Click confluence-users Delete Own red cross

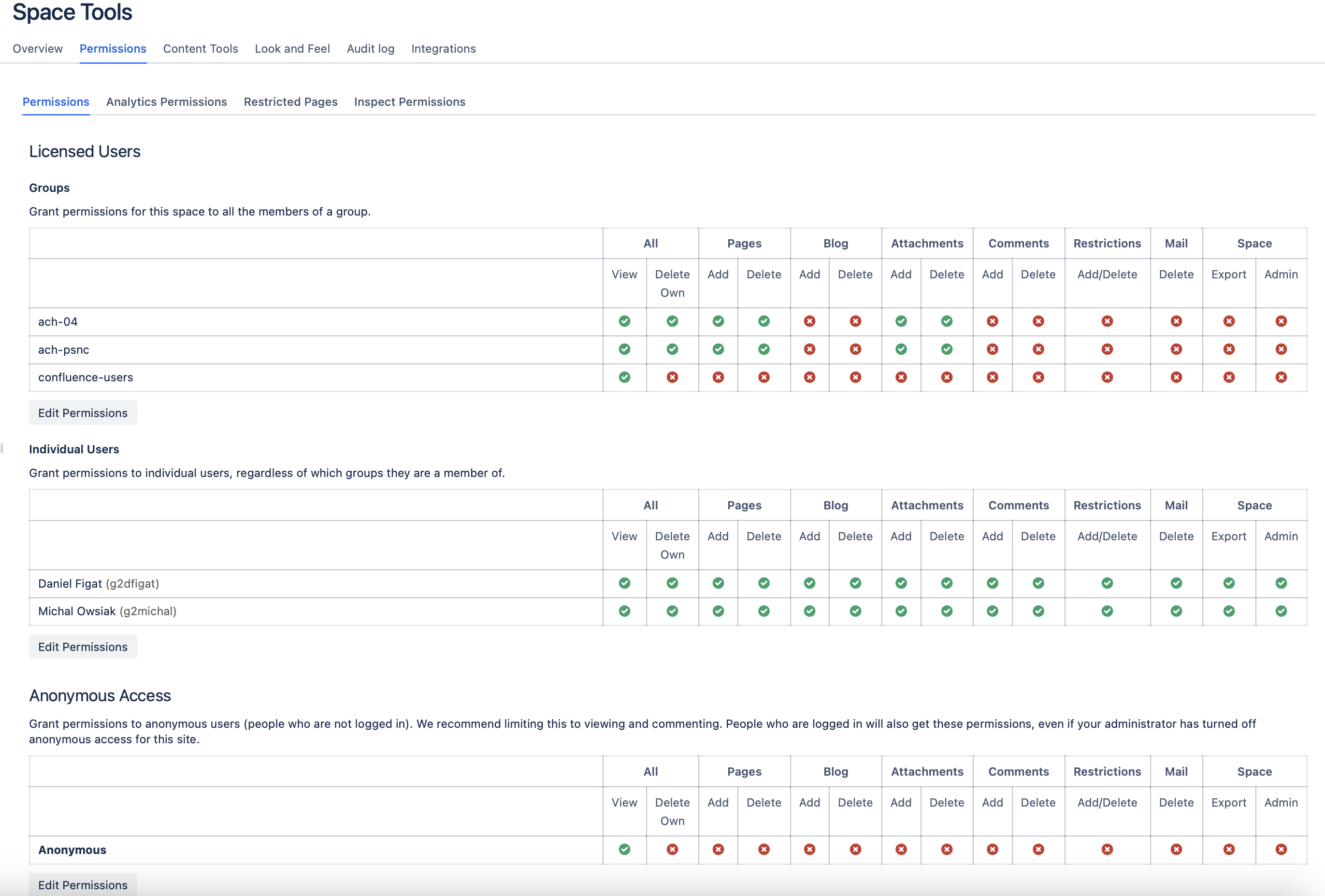click(672, 377)
